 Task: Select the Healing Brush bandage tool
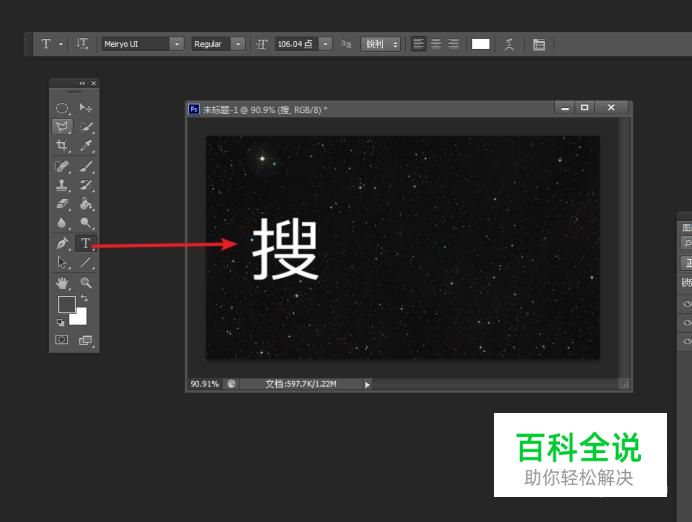pos(62,166)
